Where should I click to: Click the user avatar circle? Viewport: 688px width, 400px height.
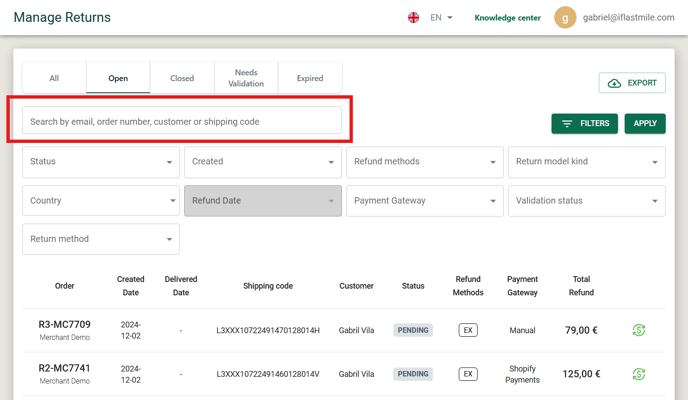coord(565,18)
